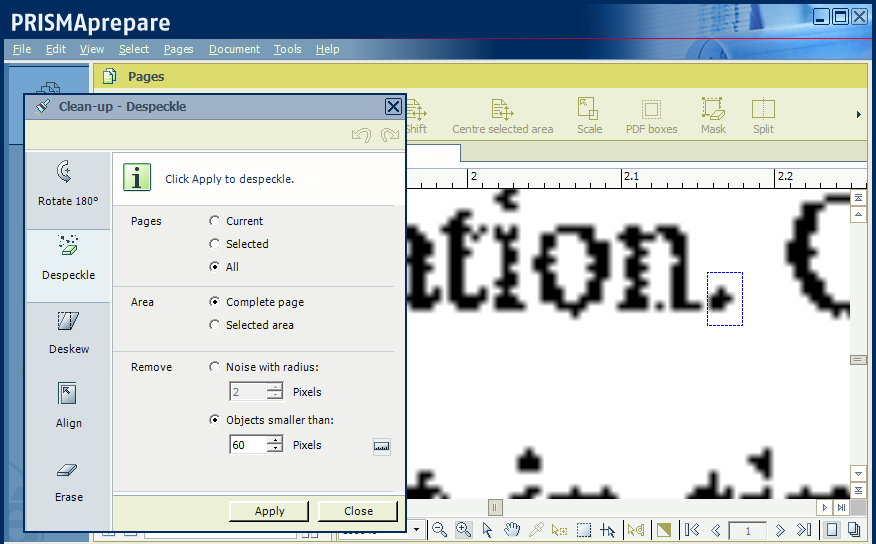Click the page number input field
Image resolution: width=876 pixels, height=544 pixels.
click(747, 530)
